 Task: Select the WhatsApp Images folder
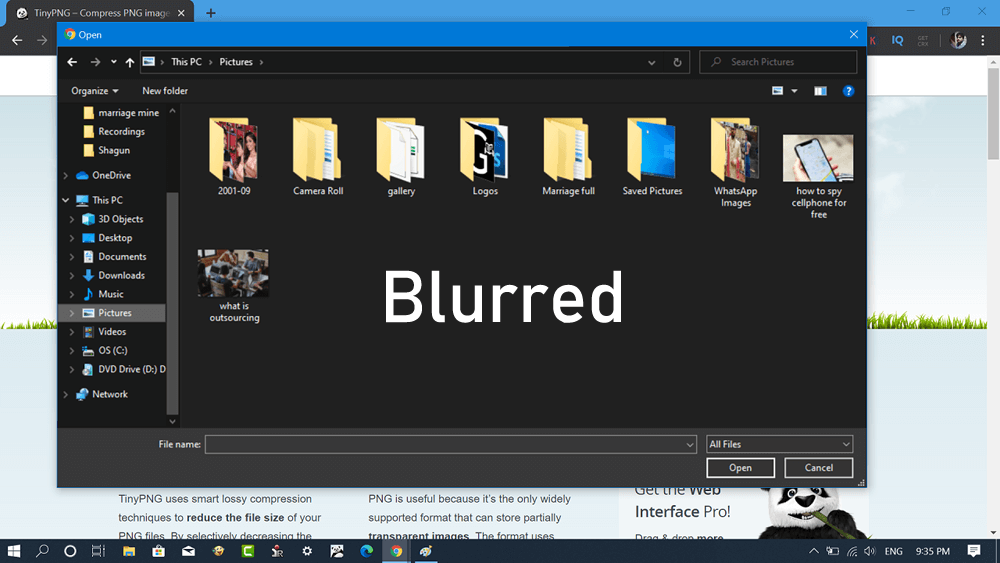pyautogui.click(x=735, y=163)
